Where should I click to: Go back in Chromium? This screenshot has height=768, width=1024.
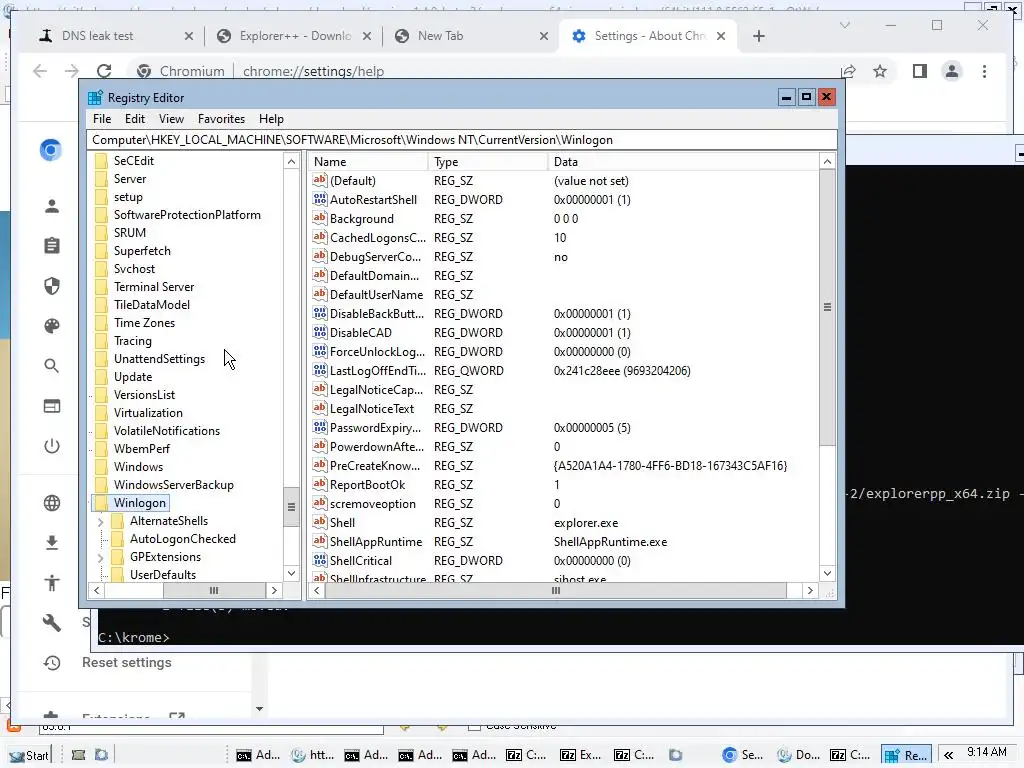coord(40,71)
